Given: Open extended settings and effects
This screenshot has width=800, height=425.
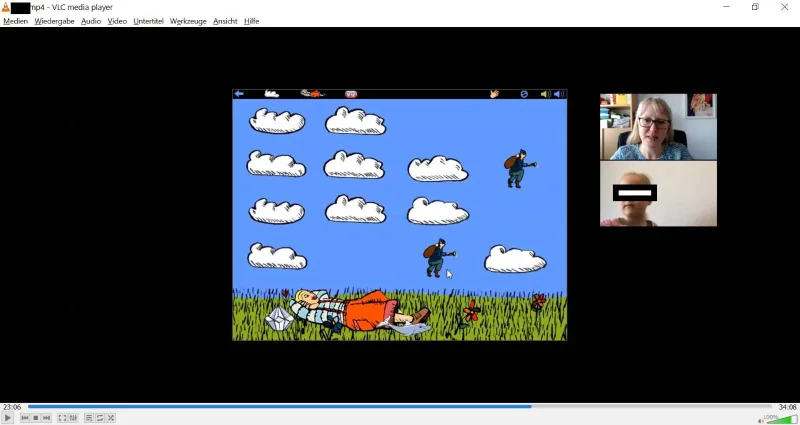Looking at the screenshot, I should 73,418.
